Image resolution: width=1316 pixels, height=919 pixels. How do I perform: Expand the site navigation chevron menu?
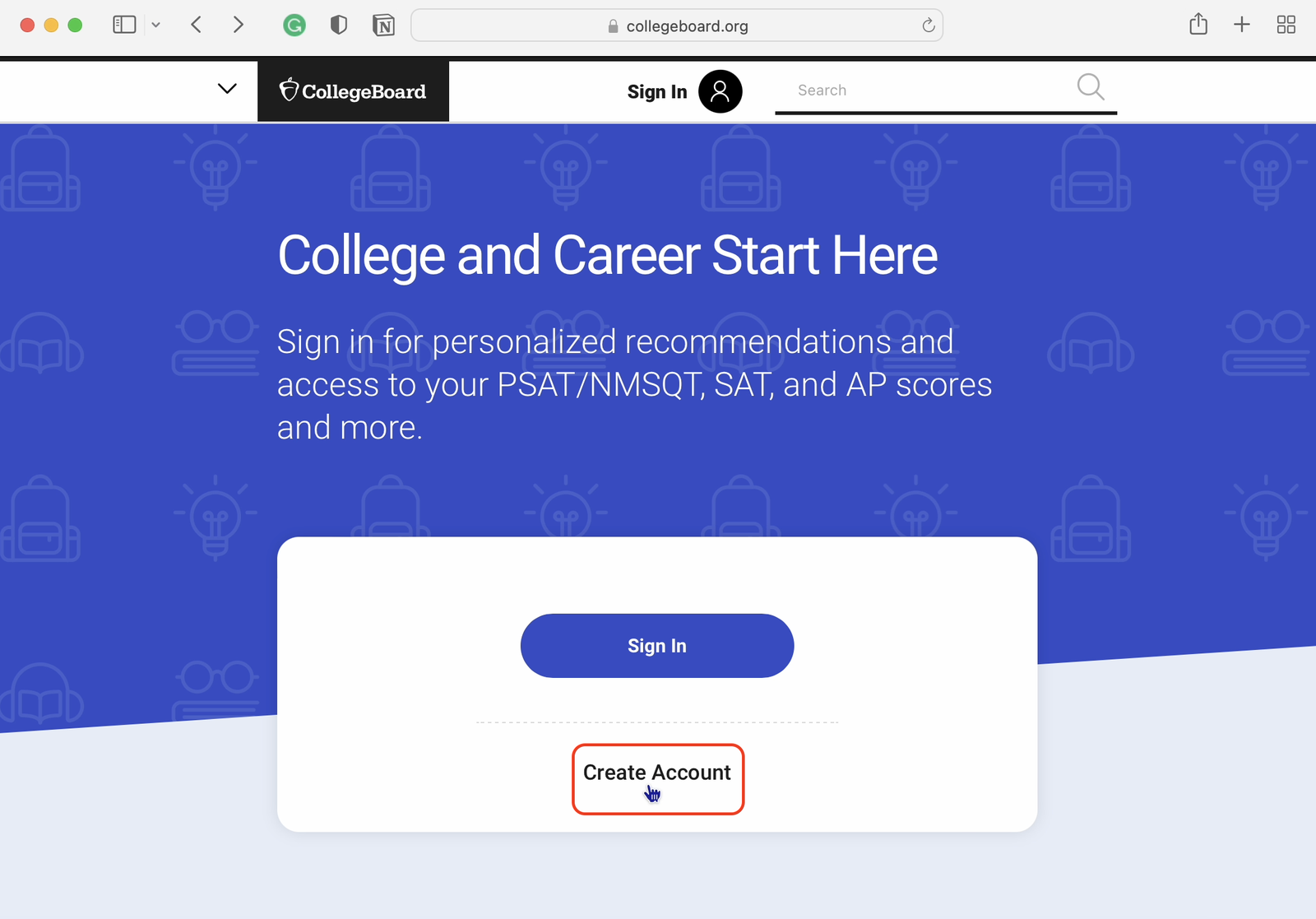tap(227, 89)
